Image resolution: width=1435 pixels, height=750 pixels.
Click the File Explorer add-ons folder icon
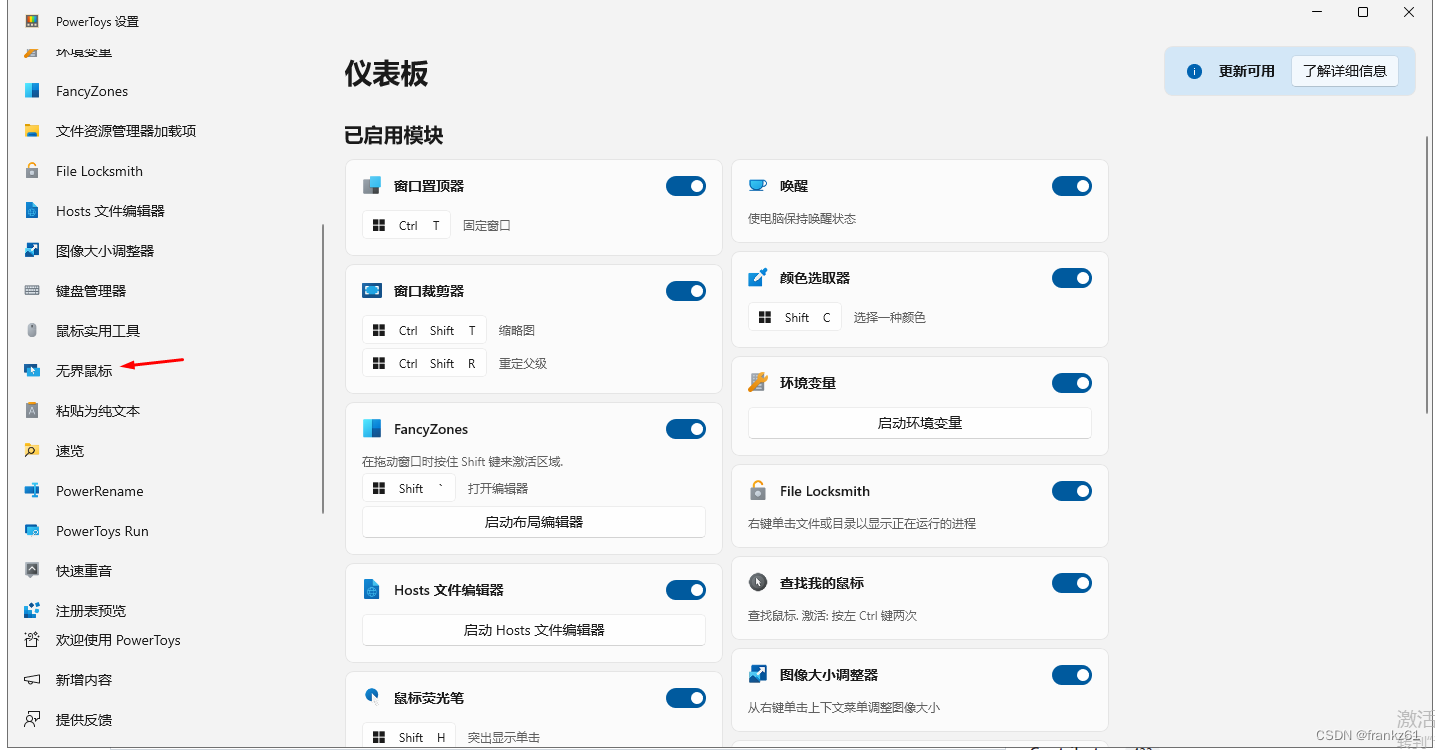coord(32,131)
